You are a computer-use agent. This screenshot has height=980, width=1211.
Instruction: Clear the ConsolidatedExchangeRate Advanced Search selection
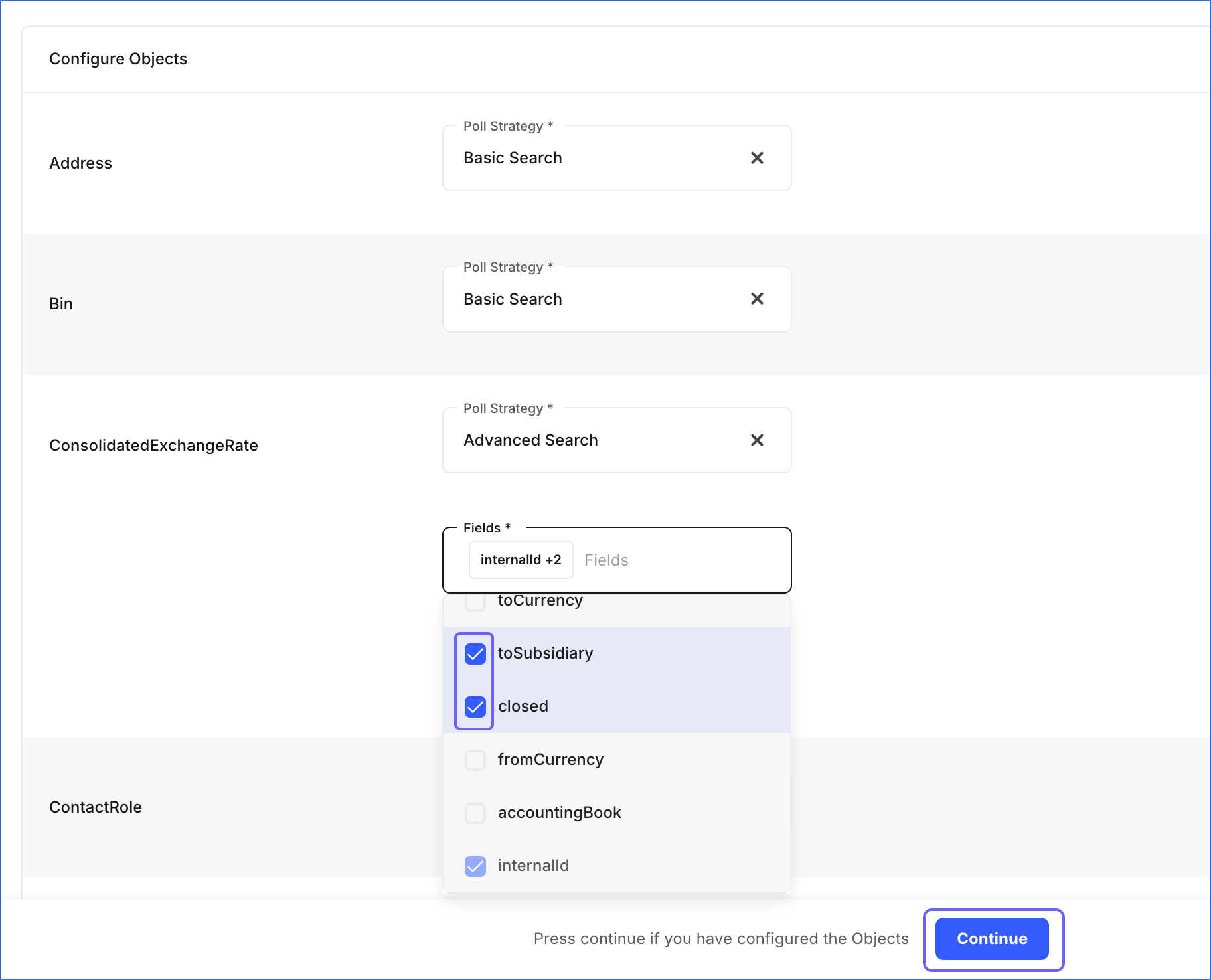757,440
